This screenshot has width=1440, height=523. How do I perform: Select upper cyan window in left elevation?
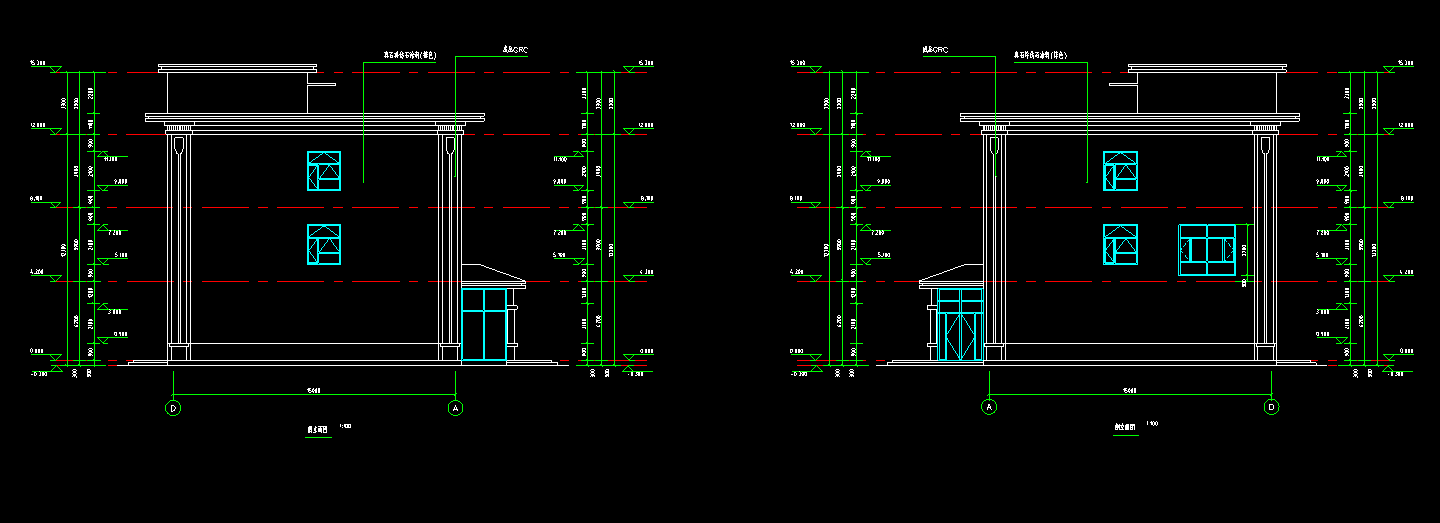point(324,171)
